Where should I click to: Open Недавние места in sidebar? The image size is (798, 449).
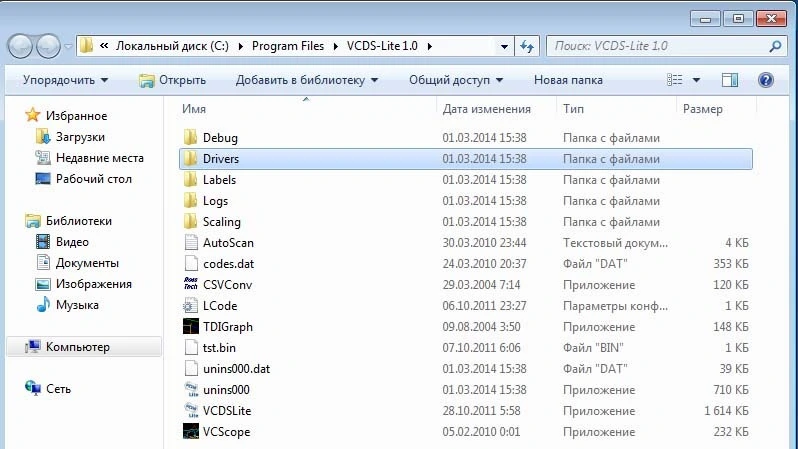pyautogui.click(x=100, y=158)
